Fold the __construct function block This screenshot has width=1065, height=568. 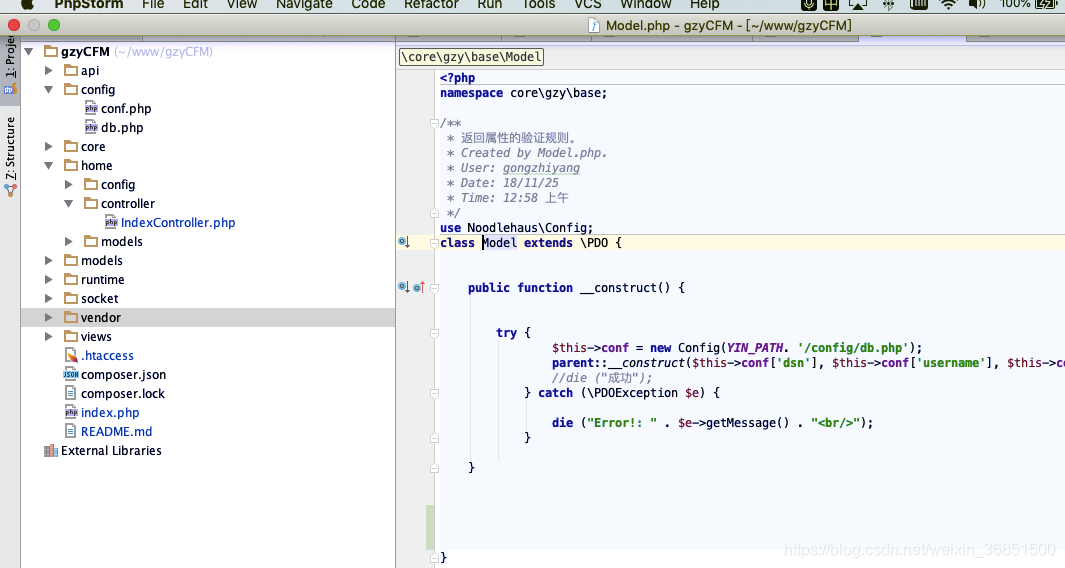434,288
